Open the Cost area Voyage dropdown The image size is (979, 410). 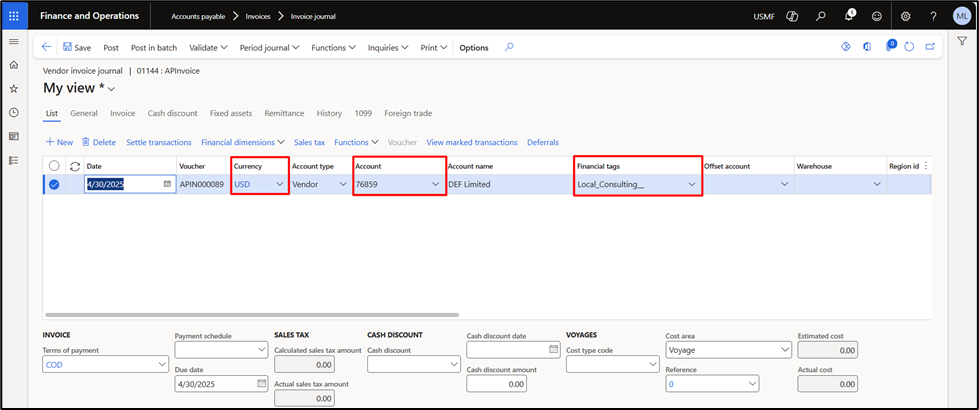784,350
